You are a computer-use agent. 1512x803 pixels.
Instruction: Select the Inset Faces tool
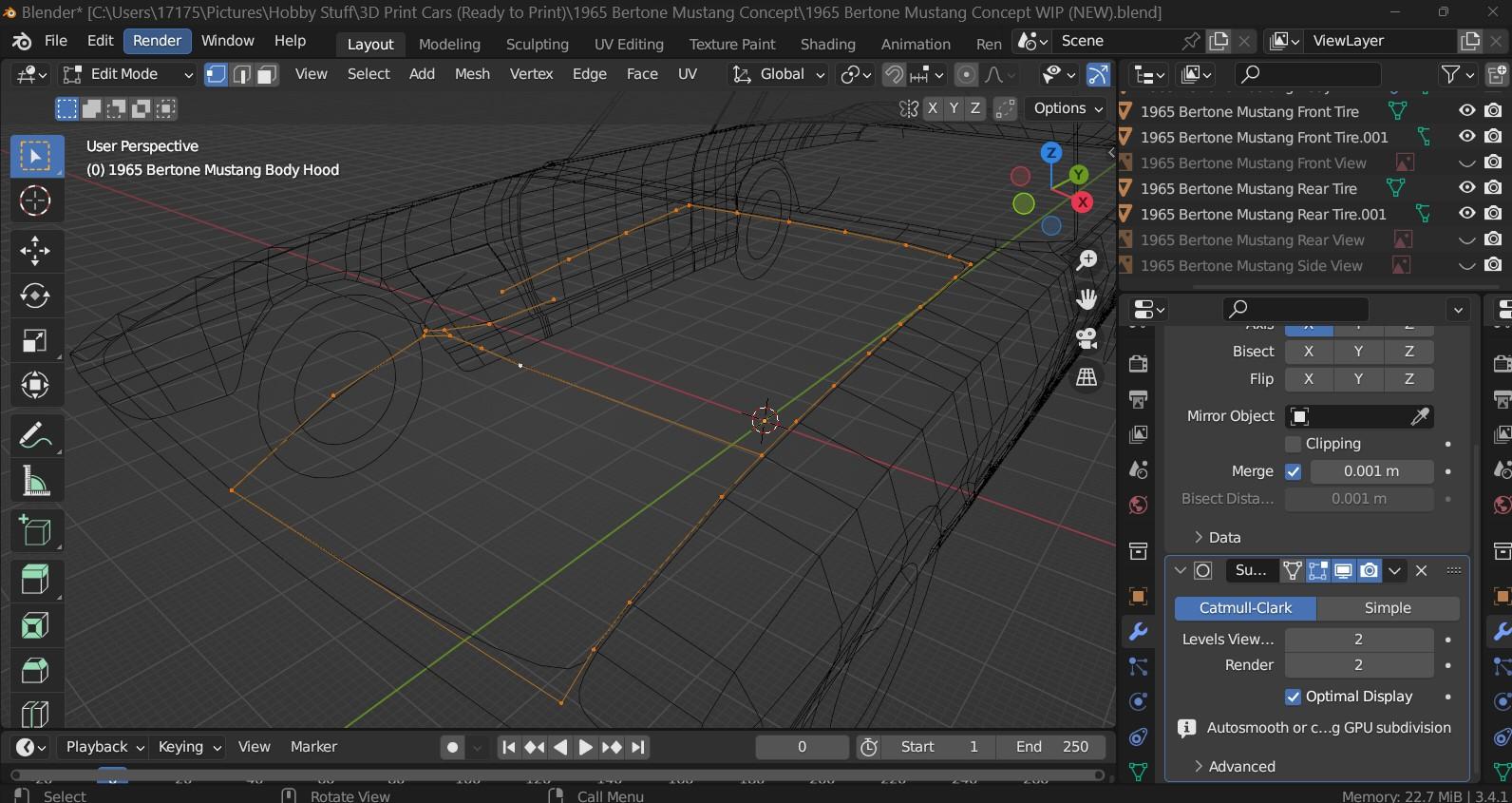[x=36, y=625]
